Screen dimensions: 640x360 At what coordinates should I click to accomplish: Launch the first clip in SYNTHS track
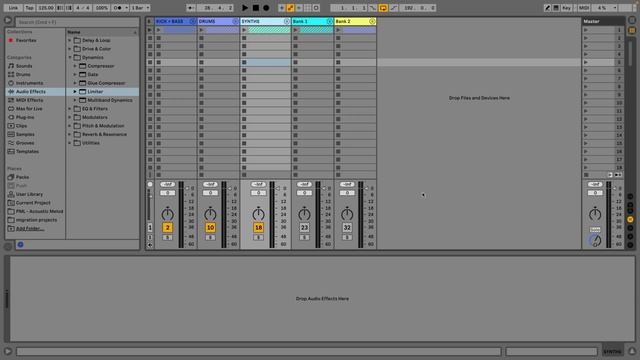tap(244, 30)
